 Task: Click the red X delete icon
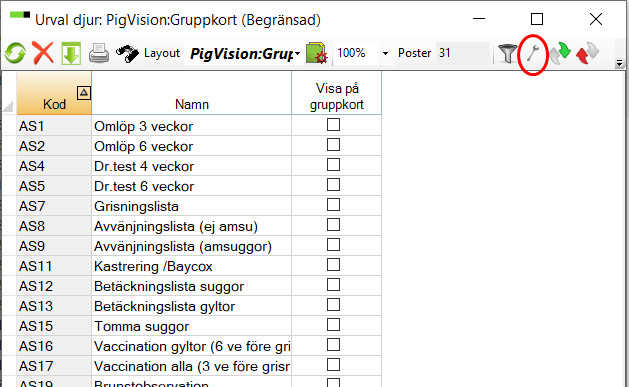pyautogui.click(x=43, y=53)
